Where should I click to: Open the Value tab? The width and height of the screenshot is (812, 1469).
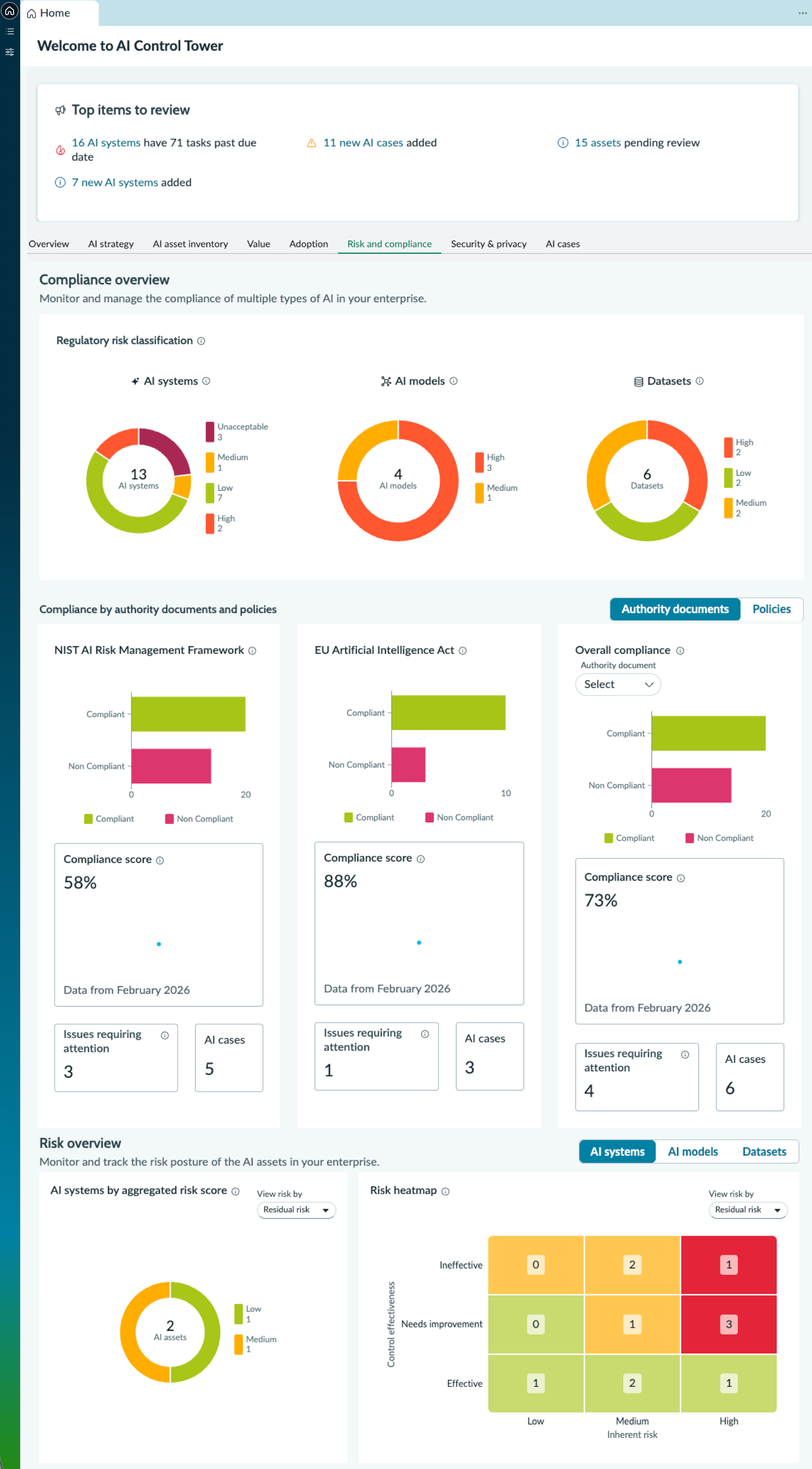(x=259, y=243)
